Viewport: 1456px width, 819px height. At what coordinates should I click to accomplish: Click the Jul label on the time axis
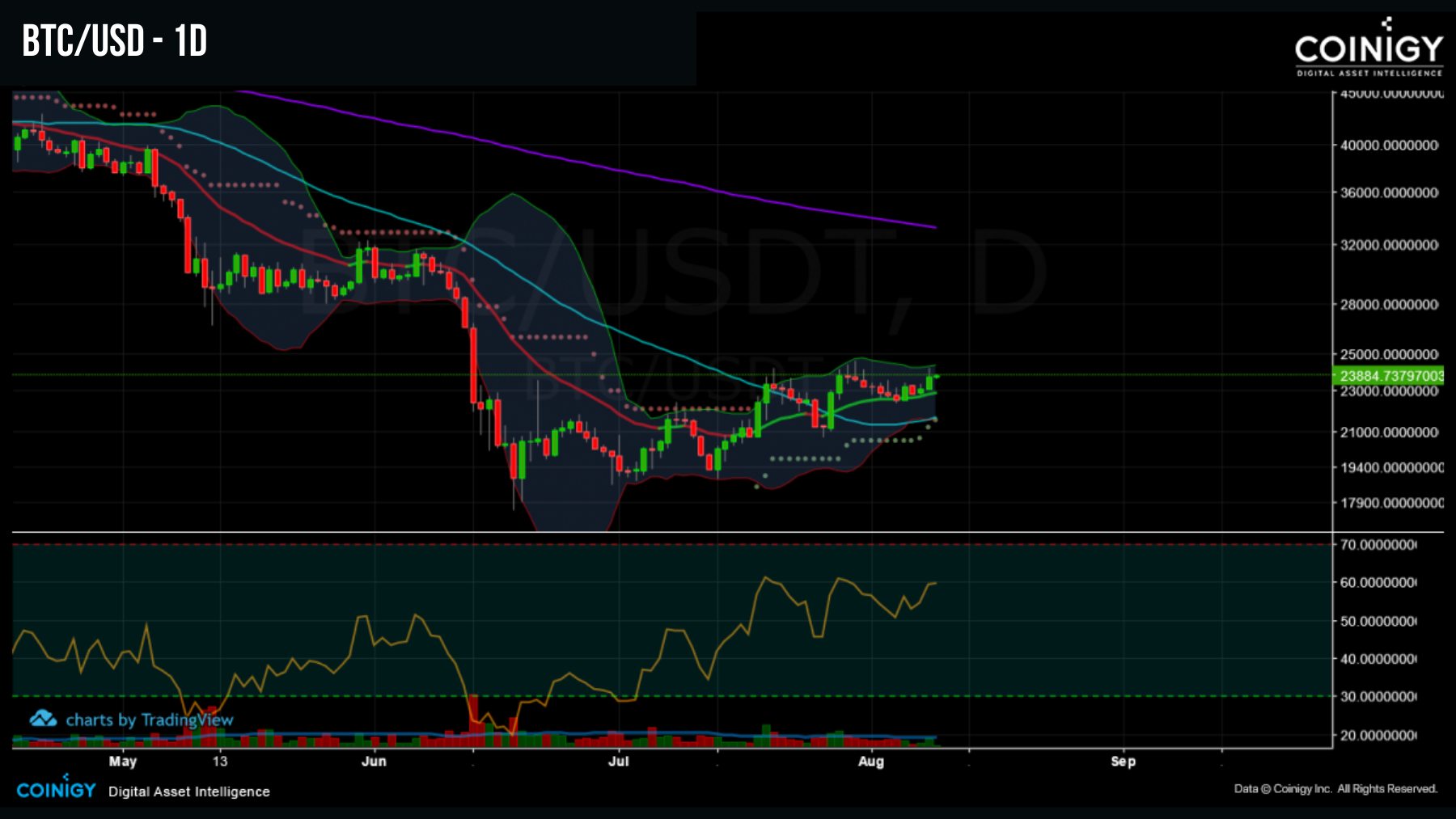point(619,761)
